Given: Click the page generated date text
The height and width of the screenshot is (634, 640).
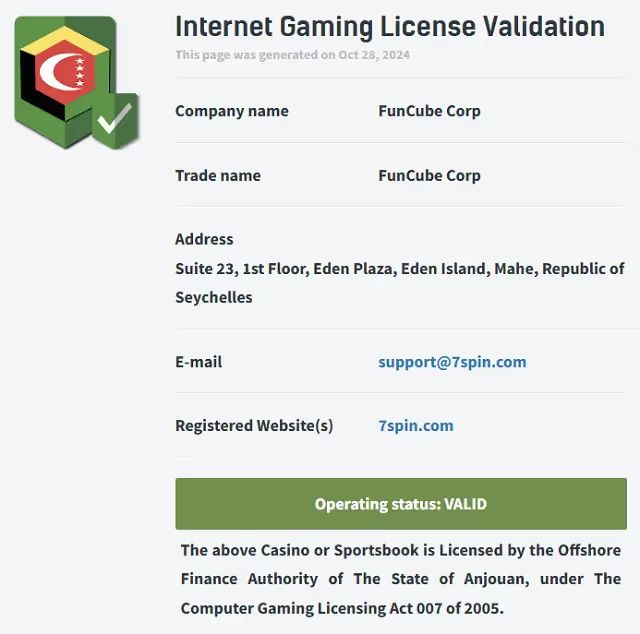Looking at the screenshot, I should [292, 55].
